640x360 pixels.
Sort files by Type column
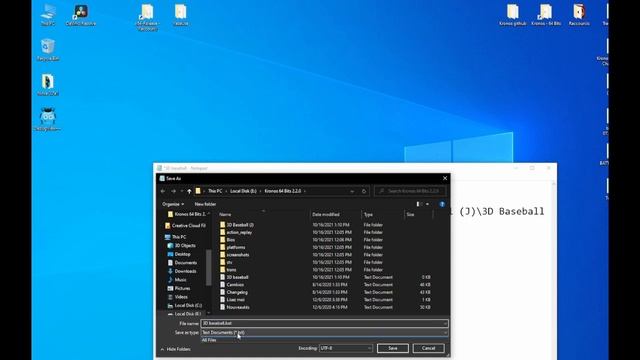[369, 215]
